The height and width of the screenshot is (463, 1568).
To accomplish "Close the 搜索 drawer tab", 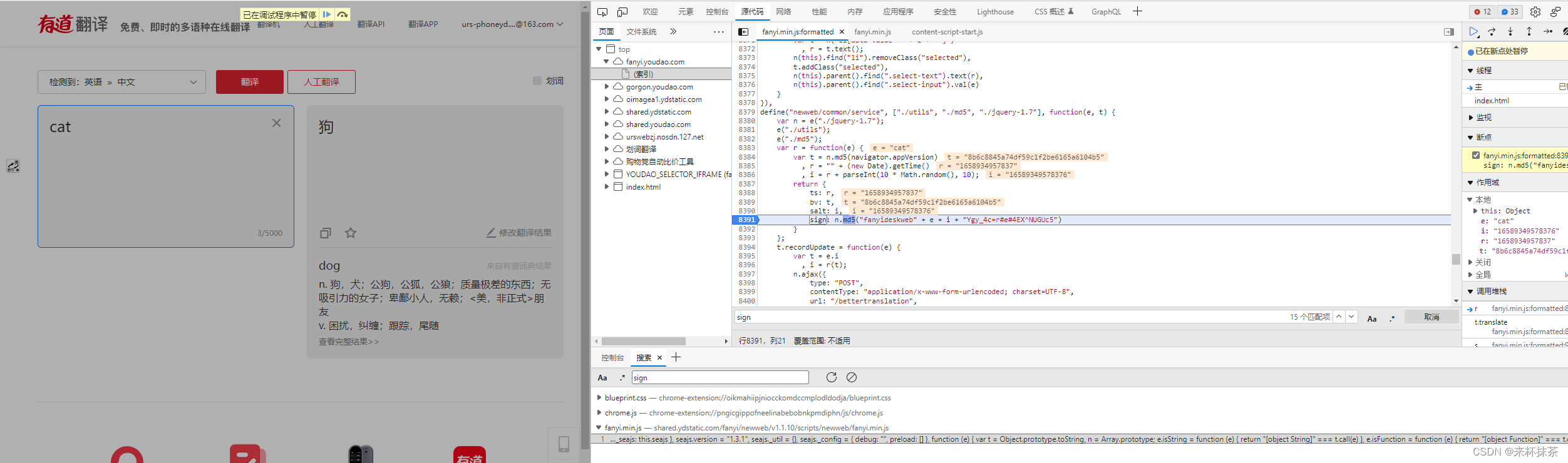I will click(659, 358).
